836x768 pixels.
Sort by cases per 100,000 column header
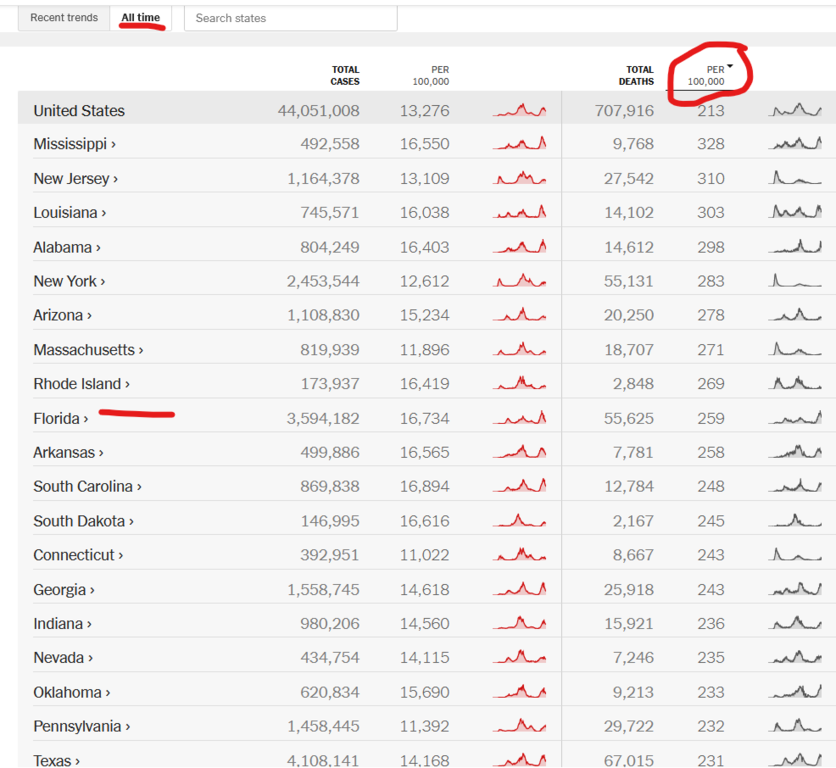click(432, 75)
